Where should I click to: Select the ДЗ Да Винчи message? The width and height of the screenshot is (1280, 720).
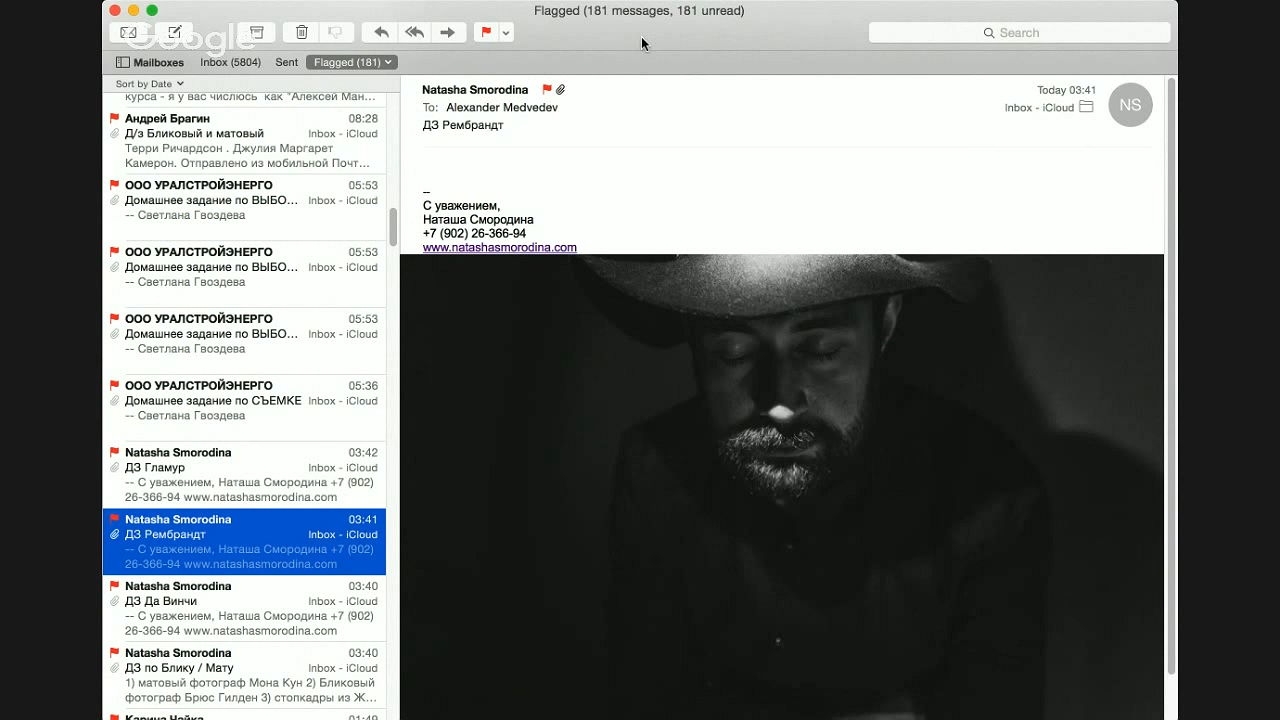click(x=244, y=609)
